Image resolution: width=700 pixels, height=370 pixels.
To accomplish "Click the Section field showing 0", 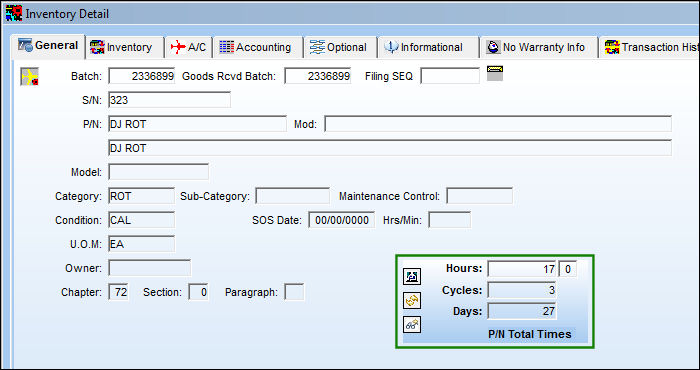I will click(x=198, y=292).
